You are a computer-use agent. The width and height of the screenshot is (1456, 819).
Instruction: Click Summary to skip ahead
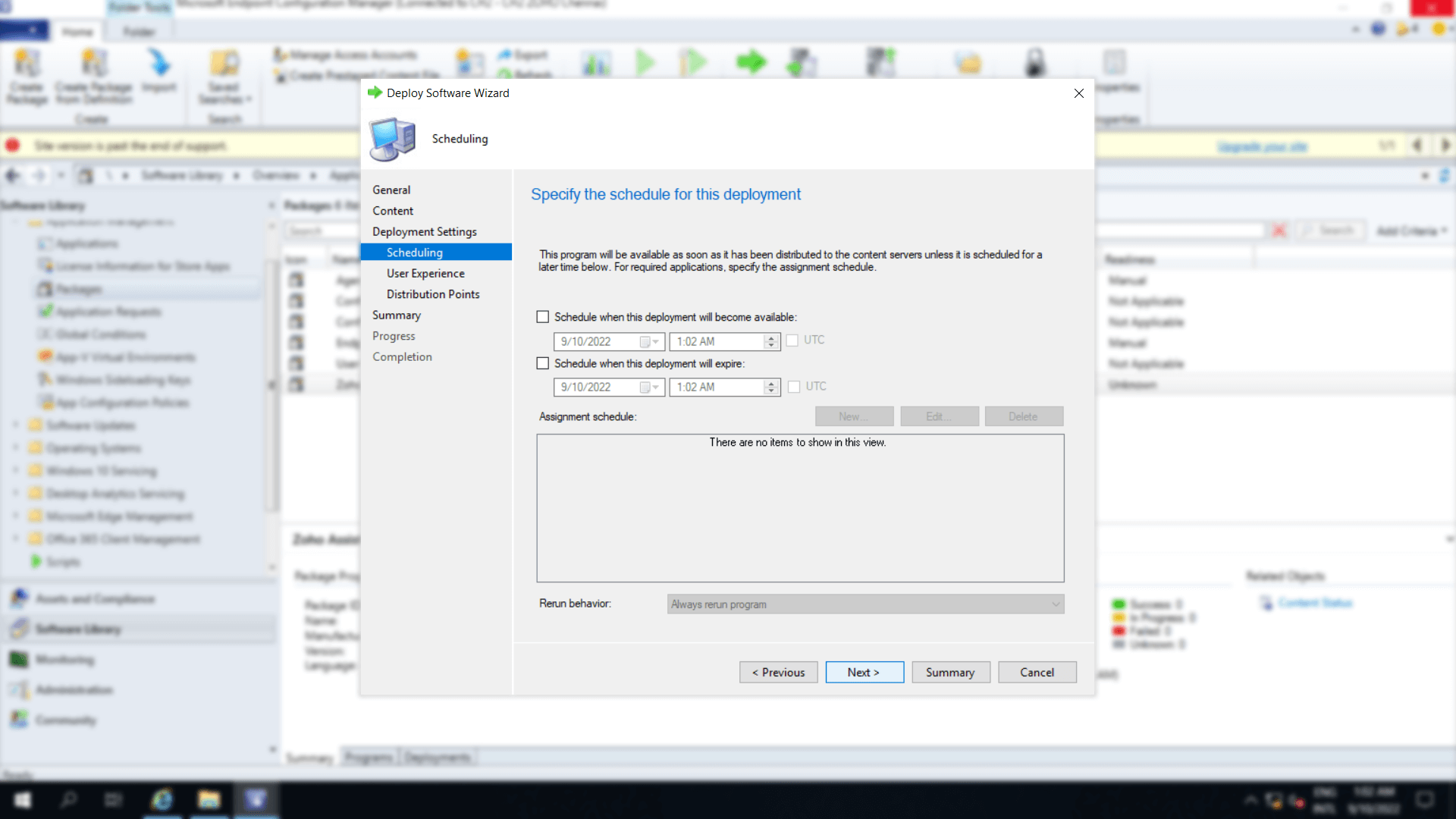coord(950,672)
